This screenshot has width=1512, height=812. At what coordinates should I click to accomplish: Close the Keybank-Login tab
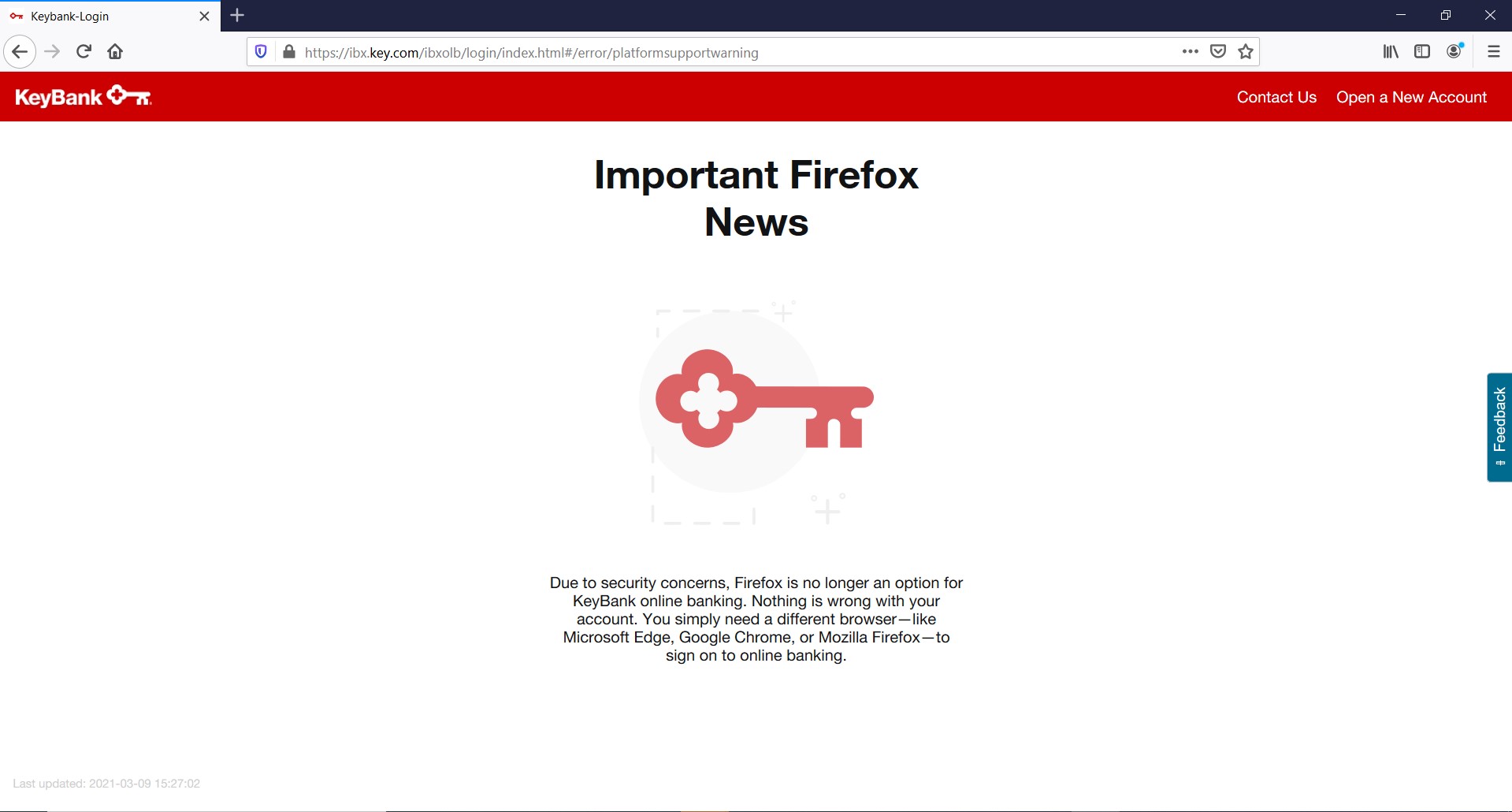(204, 15)
